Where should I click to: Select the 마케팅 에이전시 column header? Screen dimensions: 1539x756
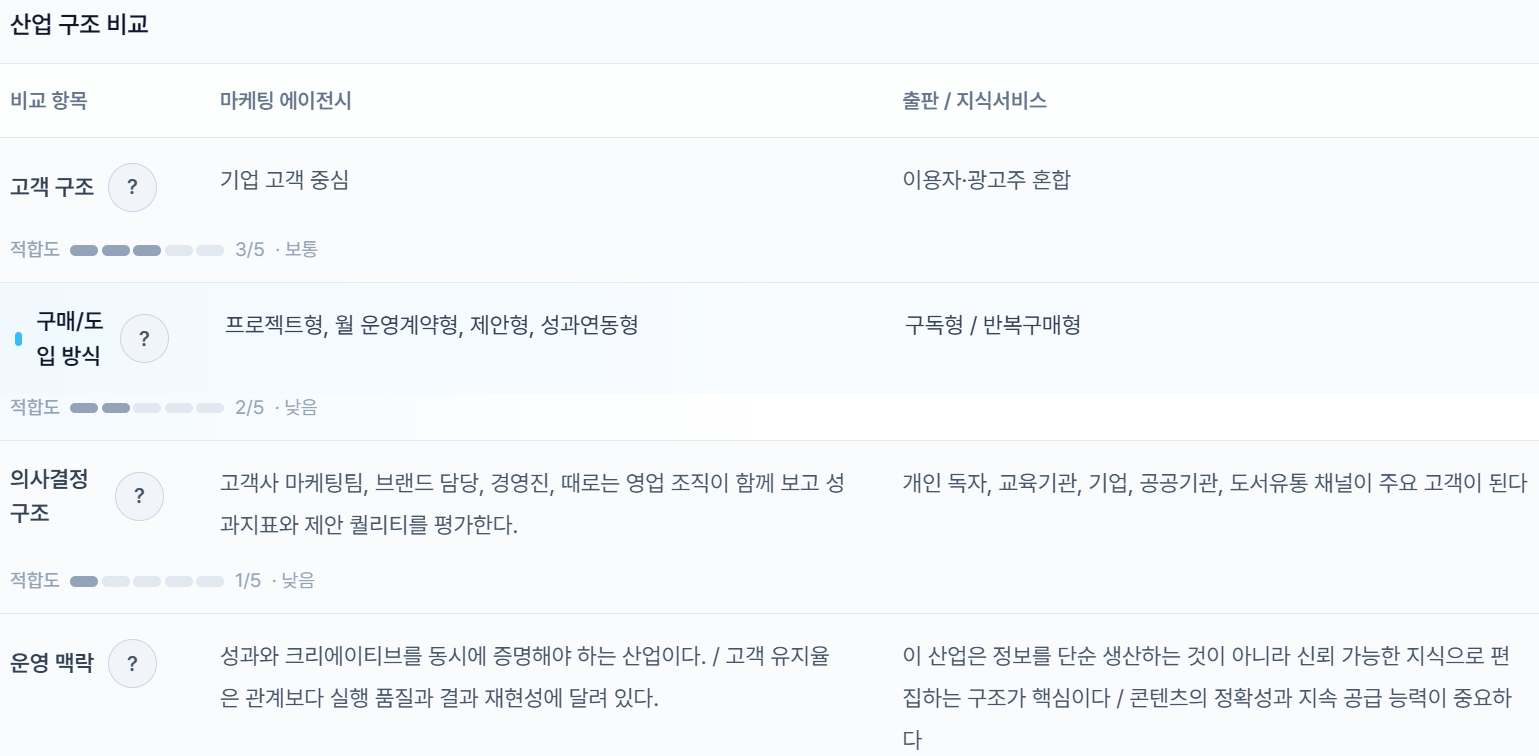click(285, 101)
